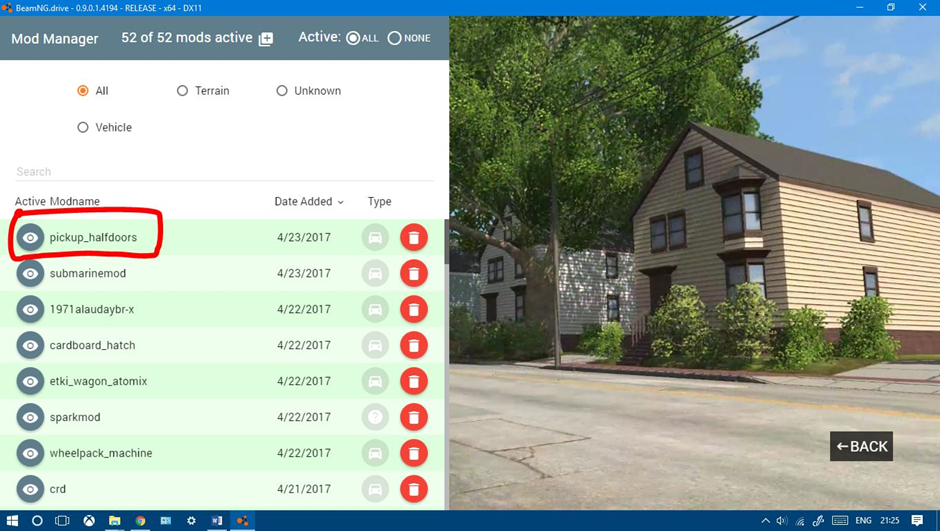Click vehicle type icon for etki_wagon_atomix

375,381
